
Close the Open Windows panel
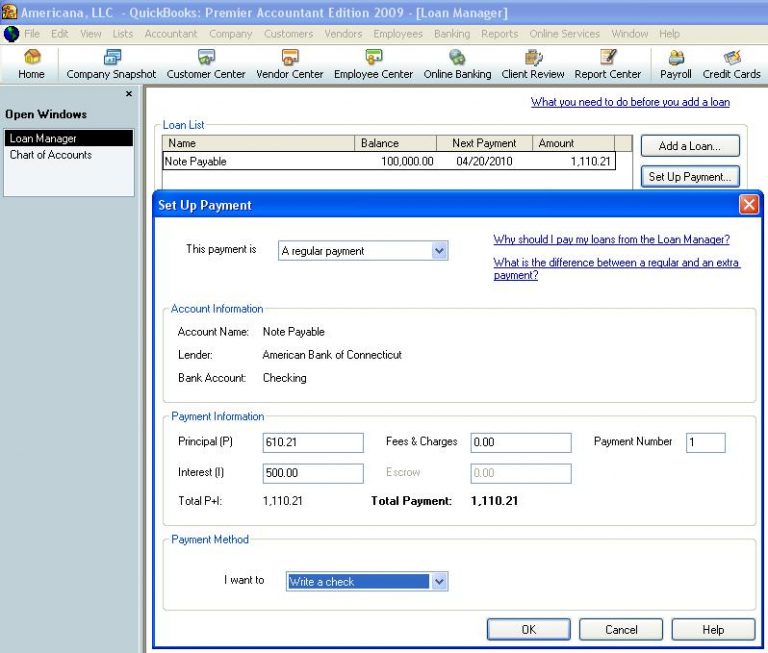point(129,94)
